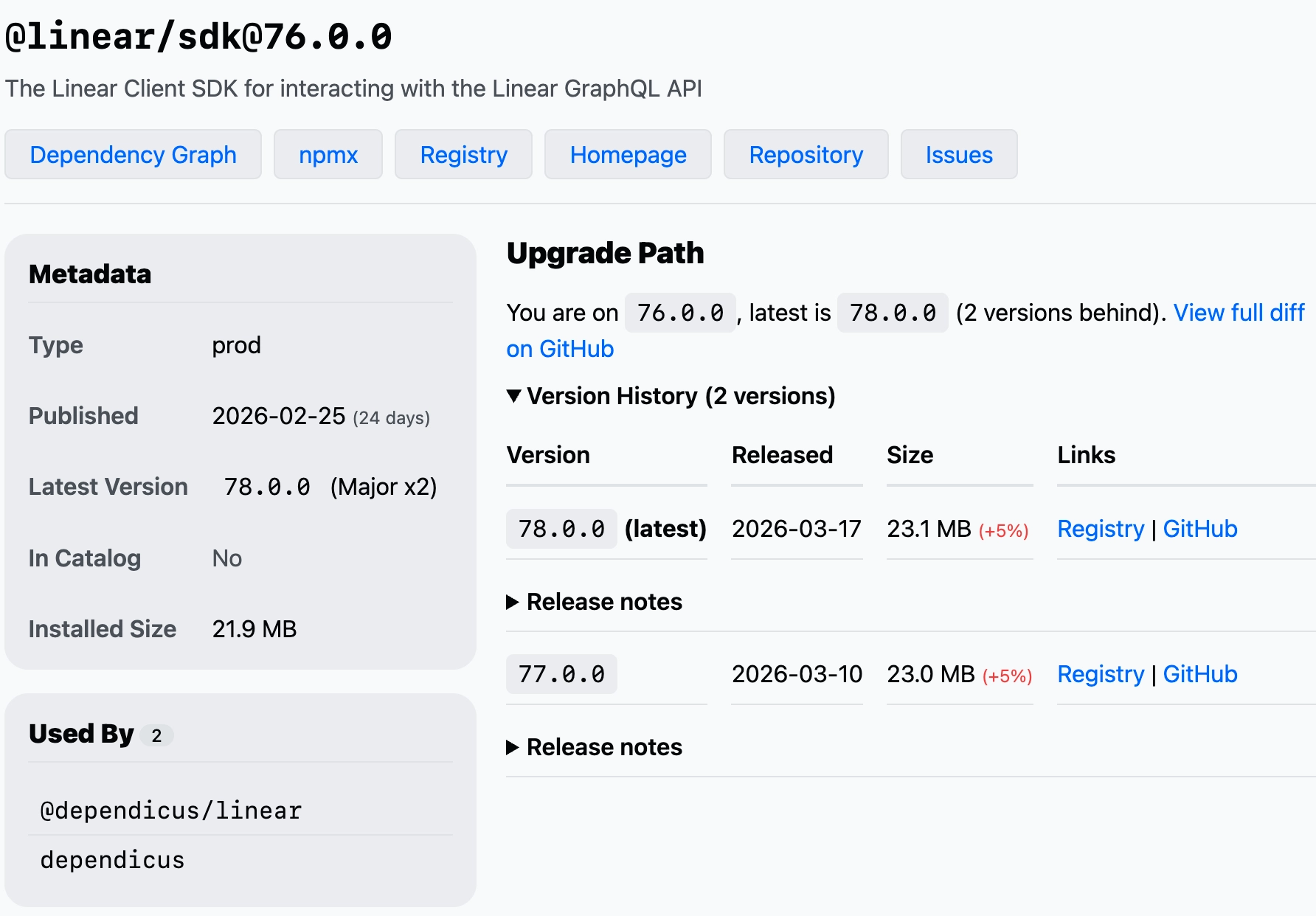Viewport: 1316px width, 916px height.
Task: Follow the View full diff on GitHub link
Action: click(x=1239, y=313)
